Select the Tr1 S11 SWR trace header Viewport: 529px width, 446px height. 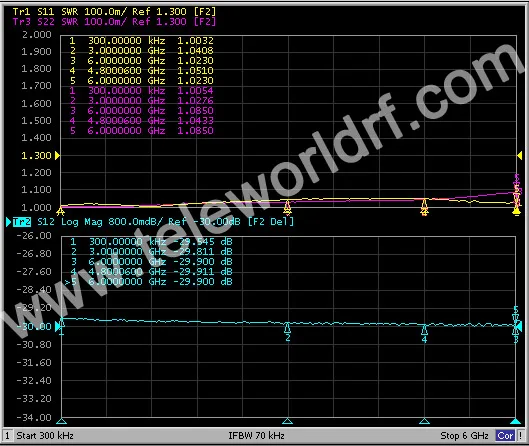[x=114, y=11]
